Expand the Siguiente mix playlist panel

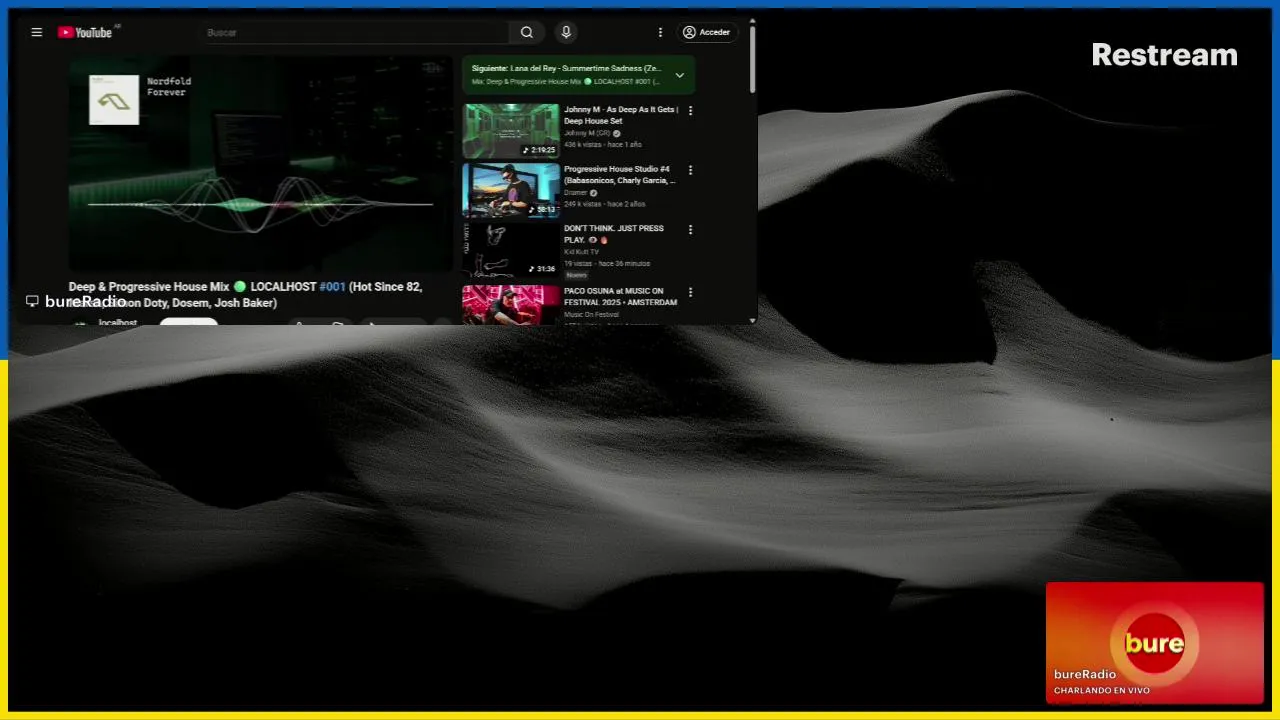pos(680,75)
